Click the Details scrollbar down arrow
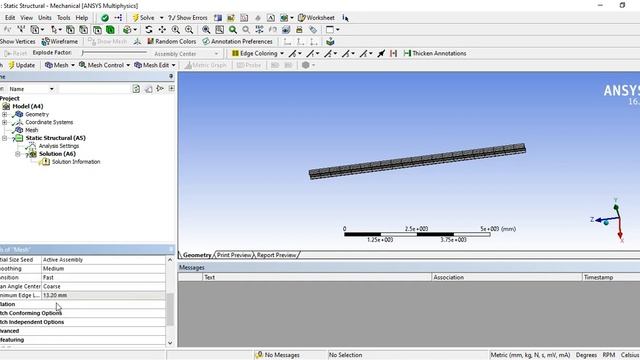Image resolution: width=640 pixels, height=360 pixels. click(x=170, y=343)
